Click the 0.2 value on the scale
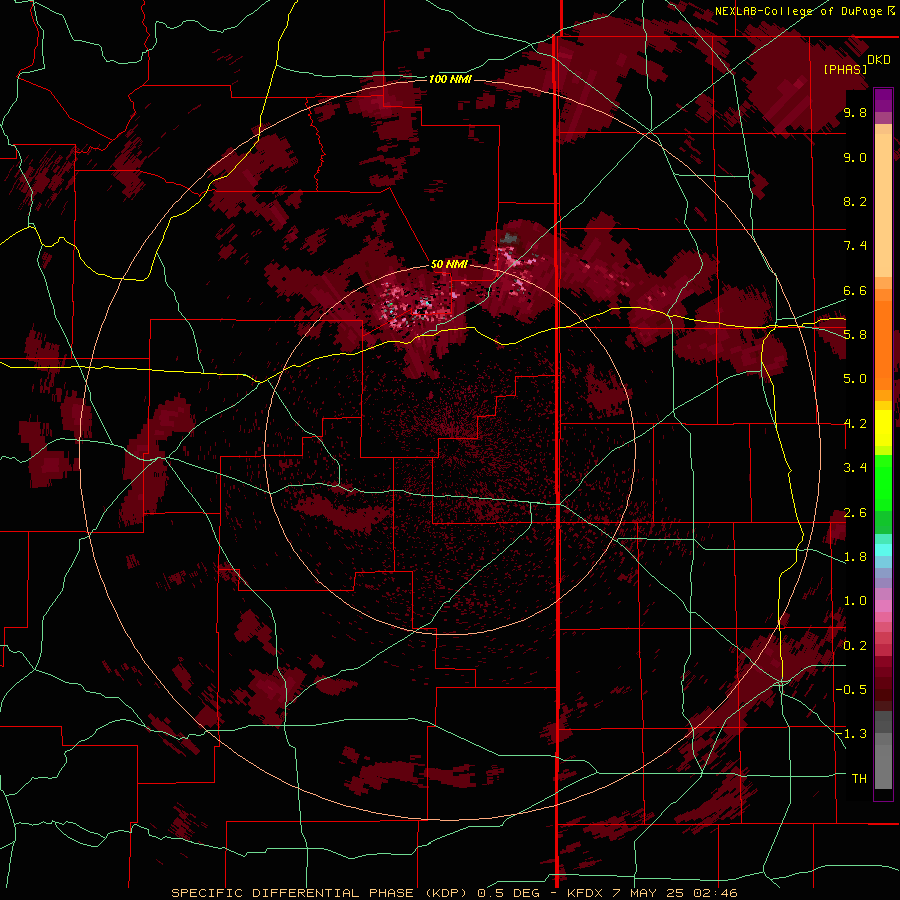The width and height of the screenshot is (900, 900). click(855, 646)
